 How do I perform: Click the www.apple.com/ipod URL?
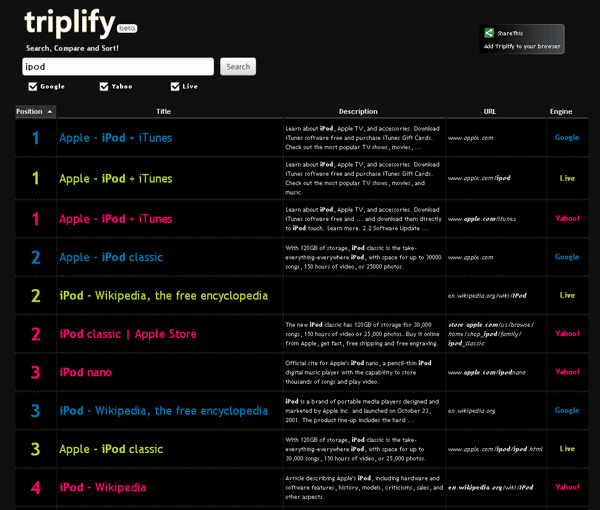point(479,178)
